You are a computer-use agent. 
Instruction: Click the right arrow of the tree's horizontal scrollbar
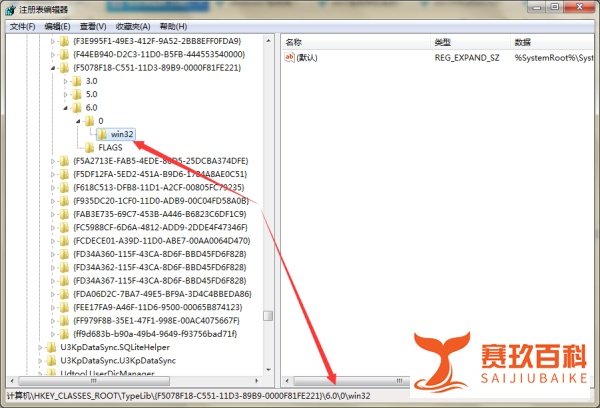pos(256,381)
